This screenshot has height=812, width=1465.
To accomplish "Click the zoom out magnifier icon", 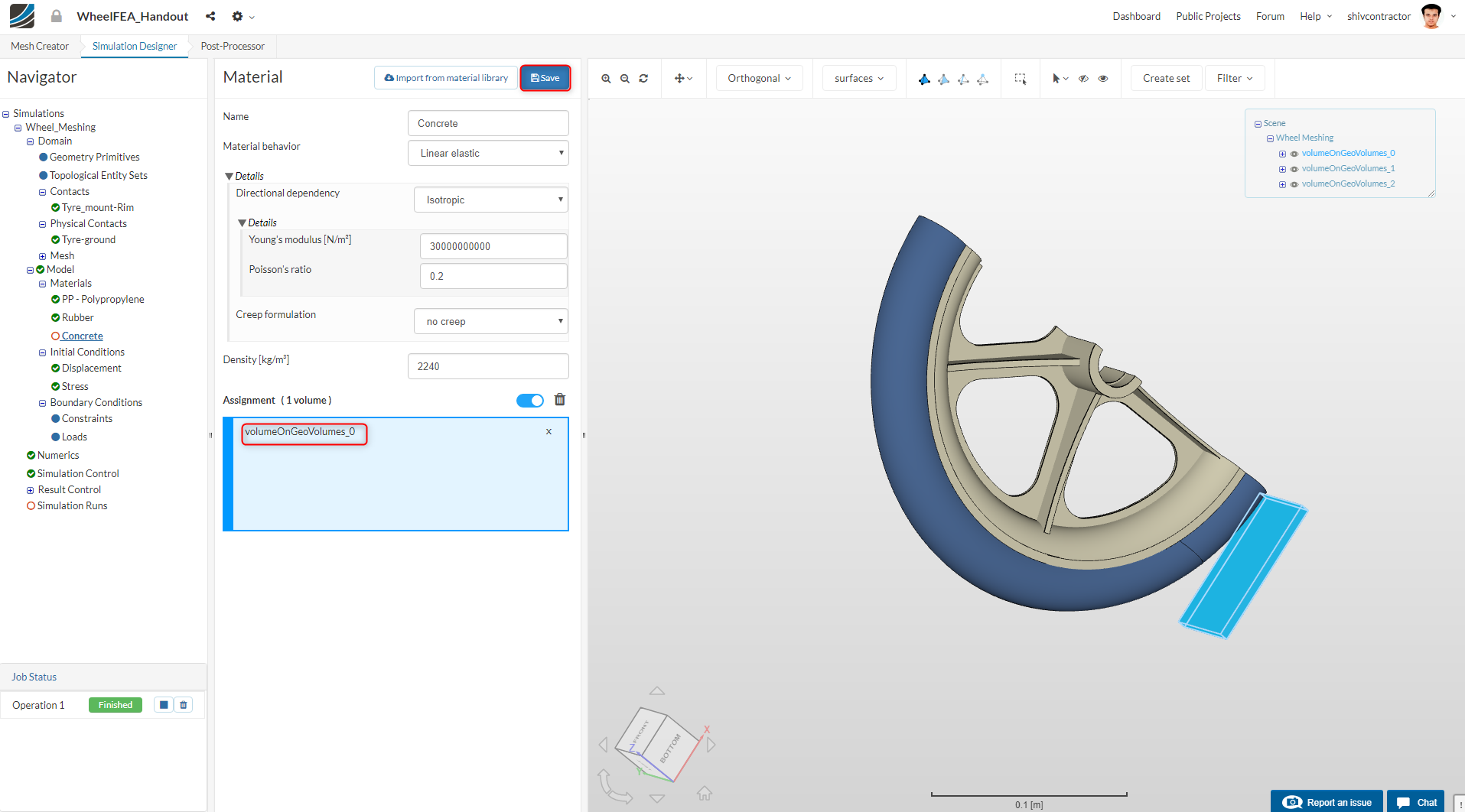I will click(625, 79).
